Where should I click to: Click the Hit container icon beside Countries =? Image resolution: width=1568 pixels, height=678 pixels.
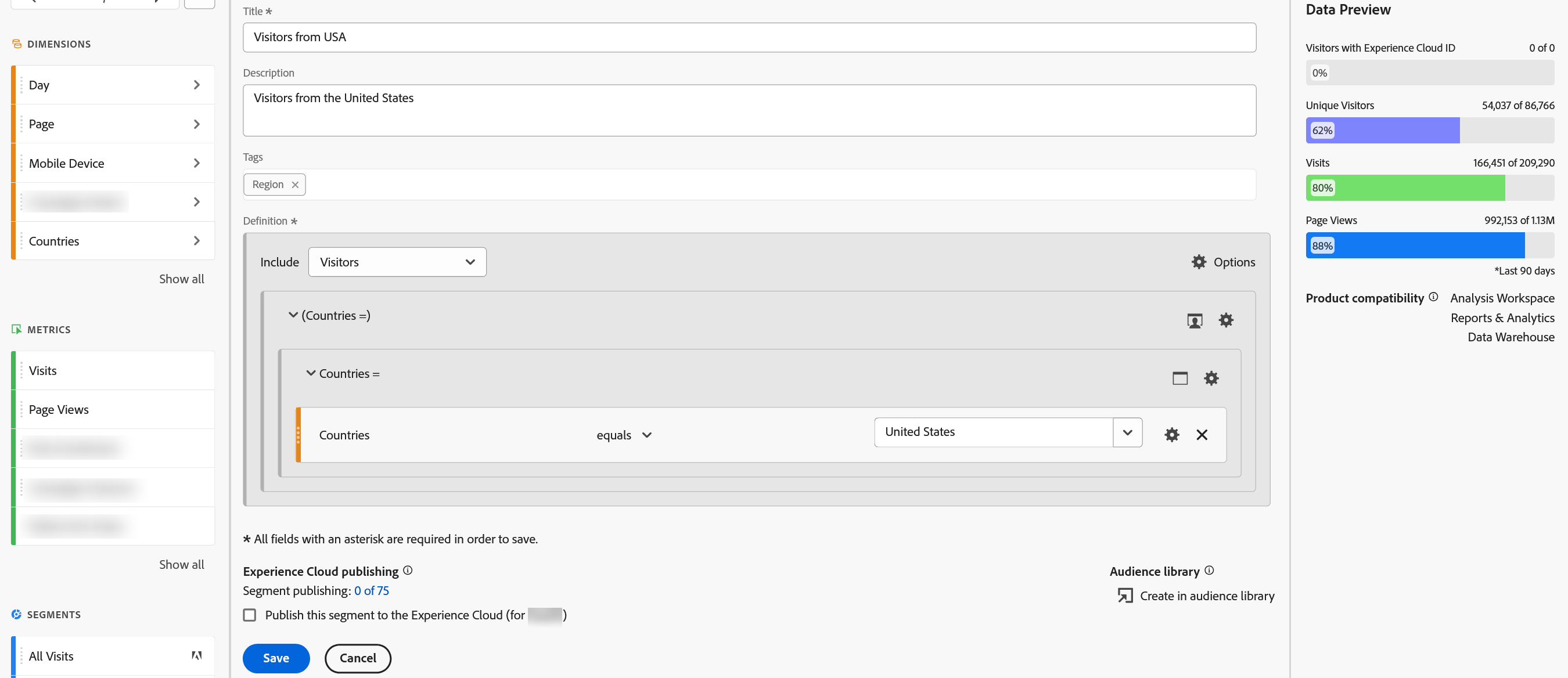click(1179, 378)
